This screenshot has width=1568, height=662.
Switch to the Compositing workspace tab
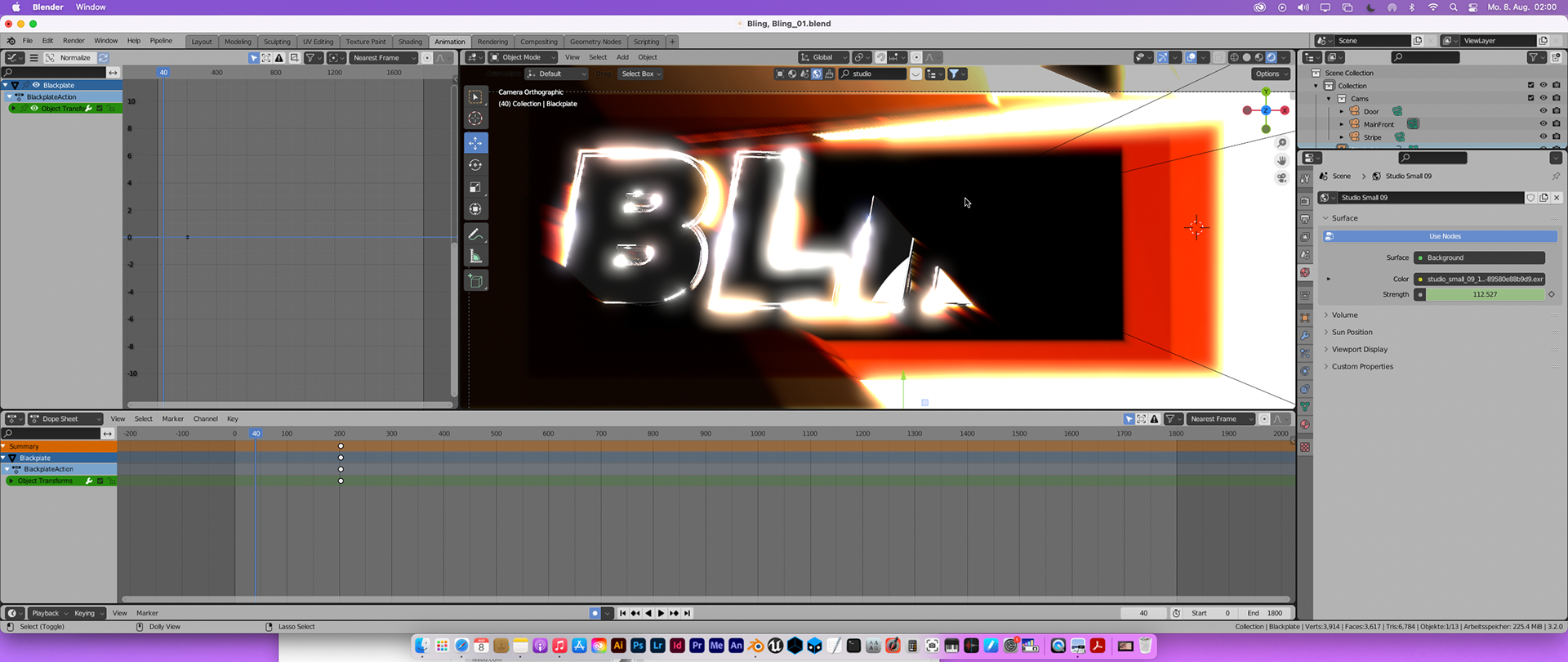[x=539, y=42]
